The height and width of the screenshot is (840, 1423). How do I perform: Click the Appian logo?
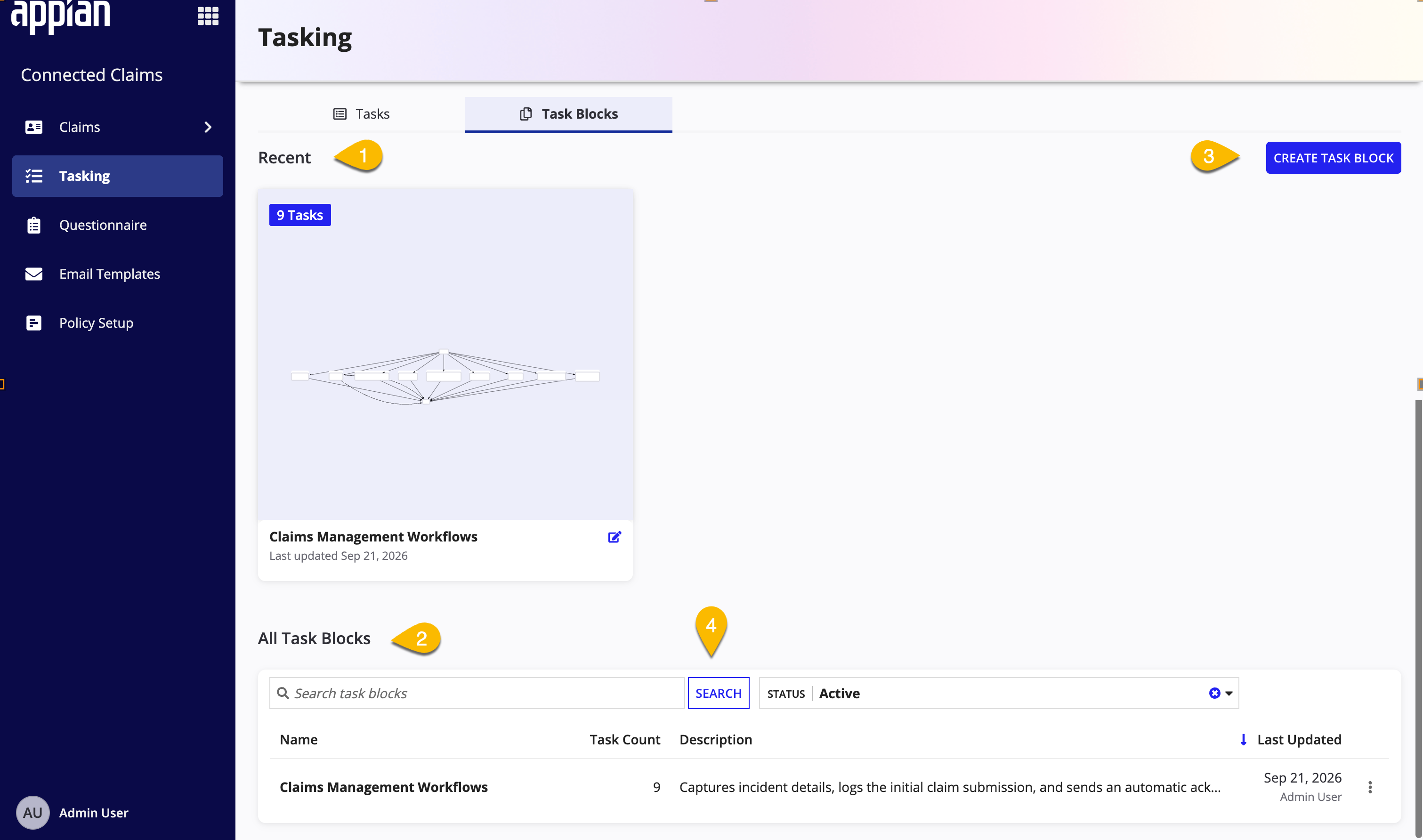61,16
